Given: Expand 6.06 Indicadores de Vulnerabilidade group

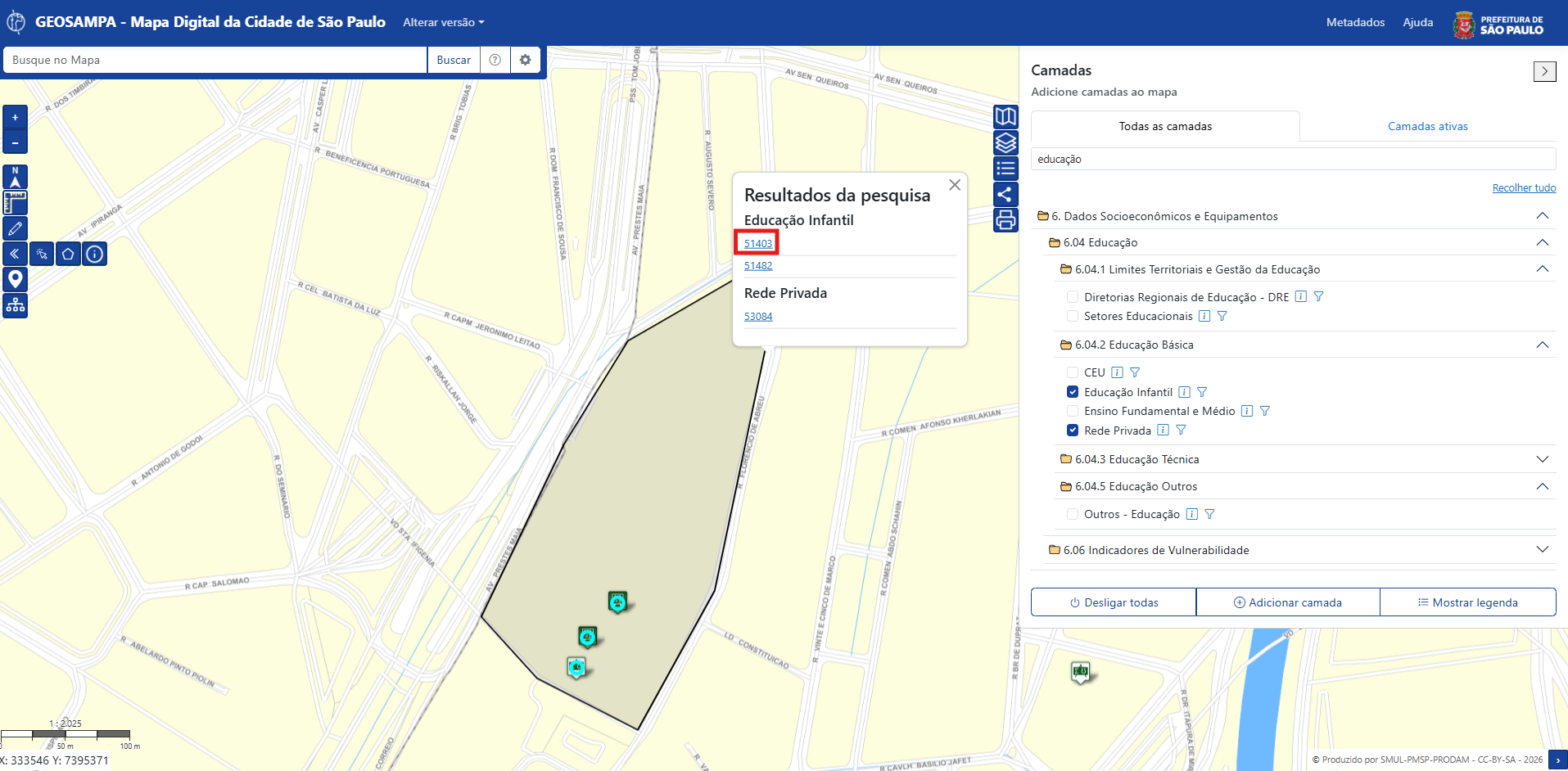Looking at the screenshot, I should click(1543, 550).
